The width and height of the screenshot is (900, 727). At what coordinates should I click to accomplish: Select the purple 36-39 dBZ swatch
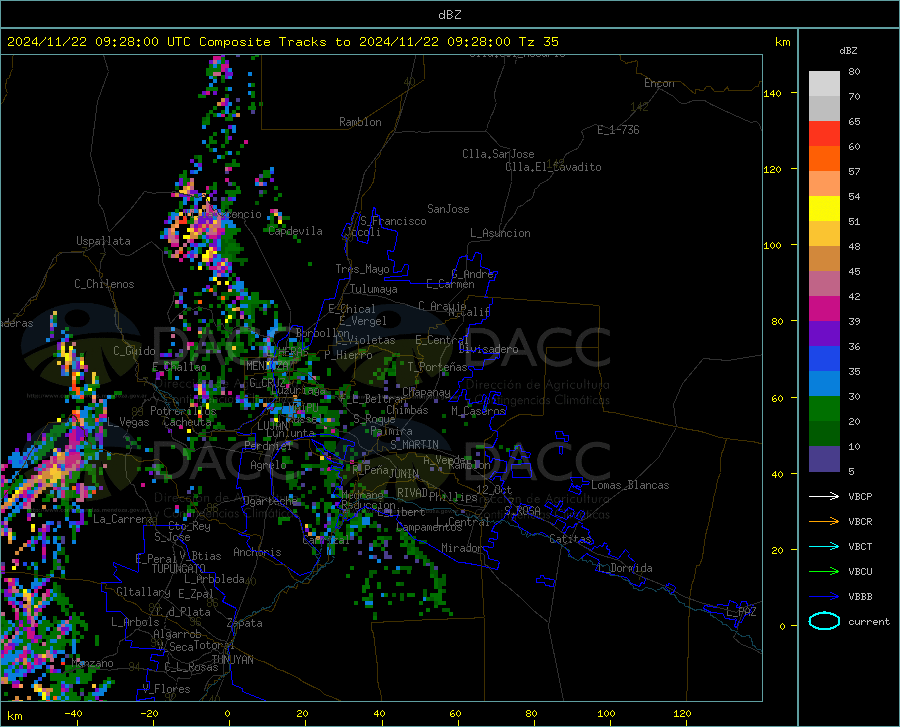[x=824, y=334]
